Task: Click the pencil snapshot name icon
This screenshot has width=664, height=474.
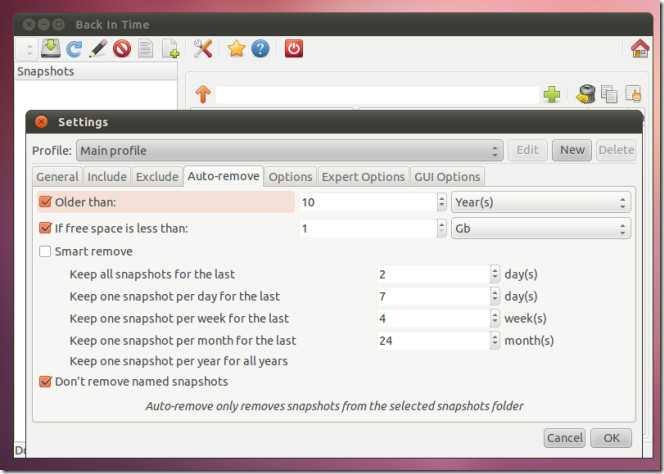Action: [x=98, y=49]
